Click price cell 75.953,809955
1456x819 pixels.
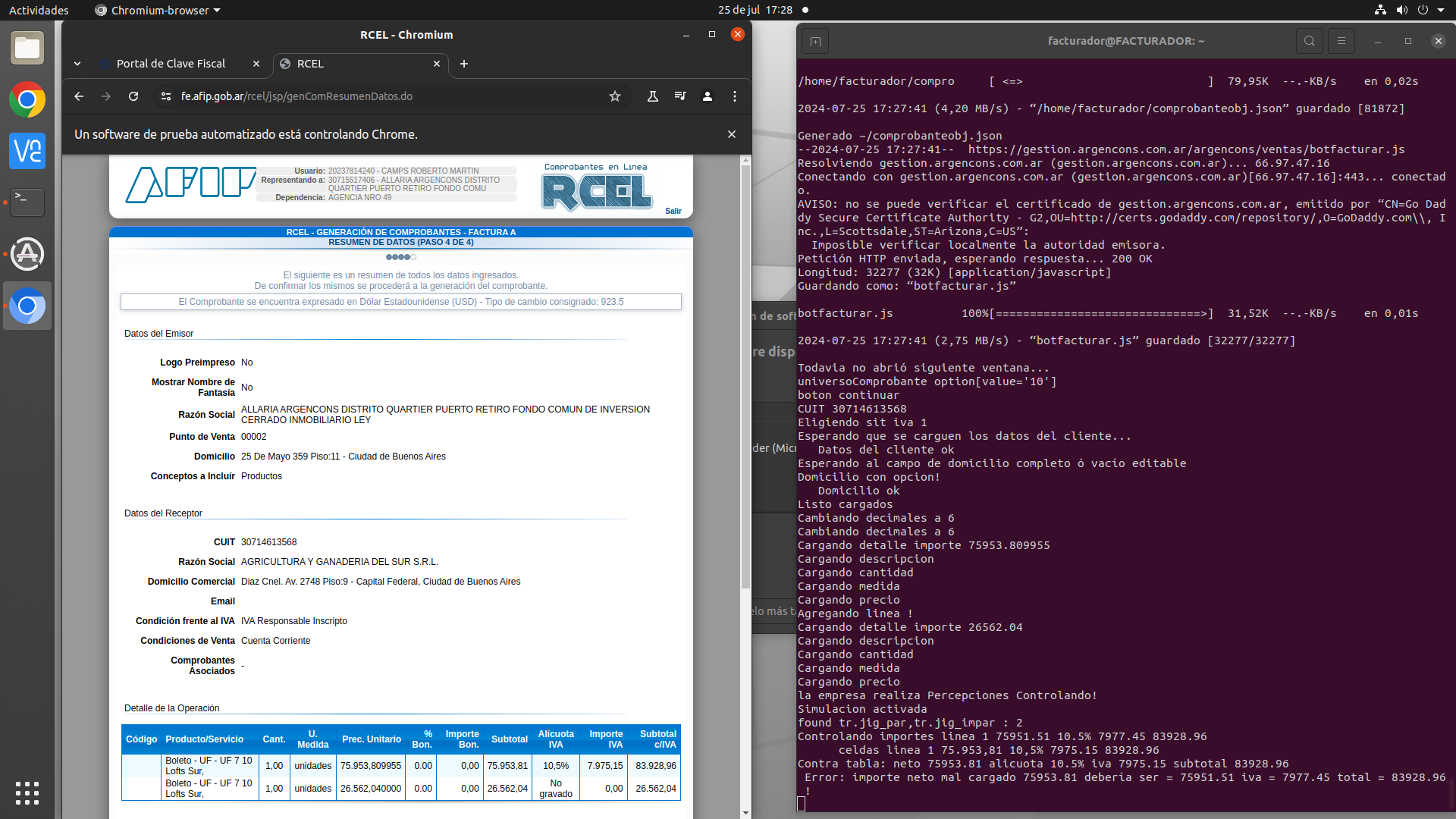pyautogui.click(x=371, y=766)
